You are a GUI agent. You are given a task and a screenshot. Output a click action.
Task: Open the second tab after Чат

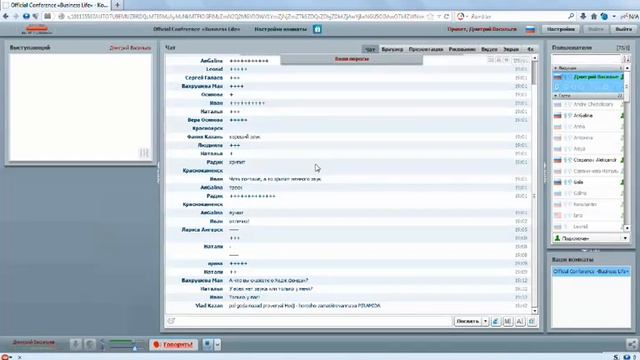click(392, 49)
